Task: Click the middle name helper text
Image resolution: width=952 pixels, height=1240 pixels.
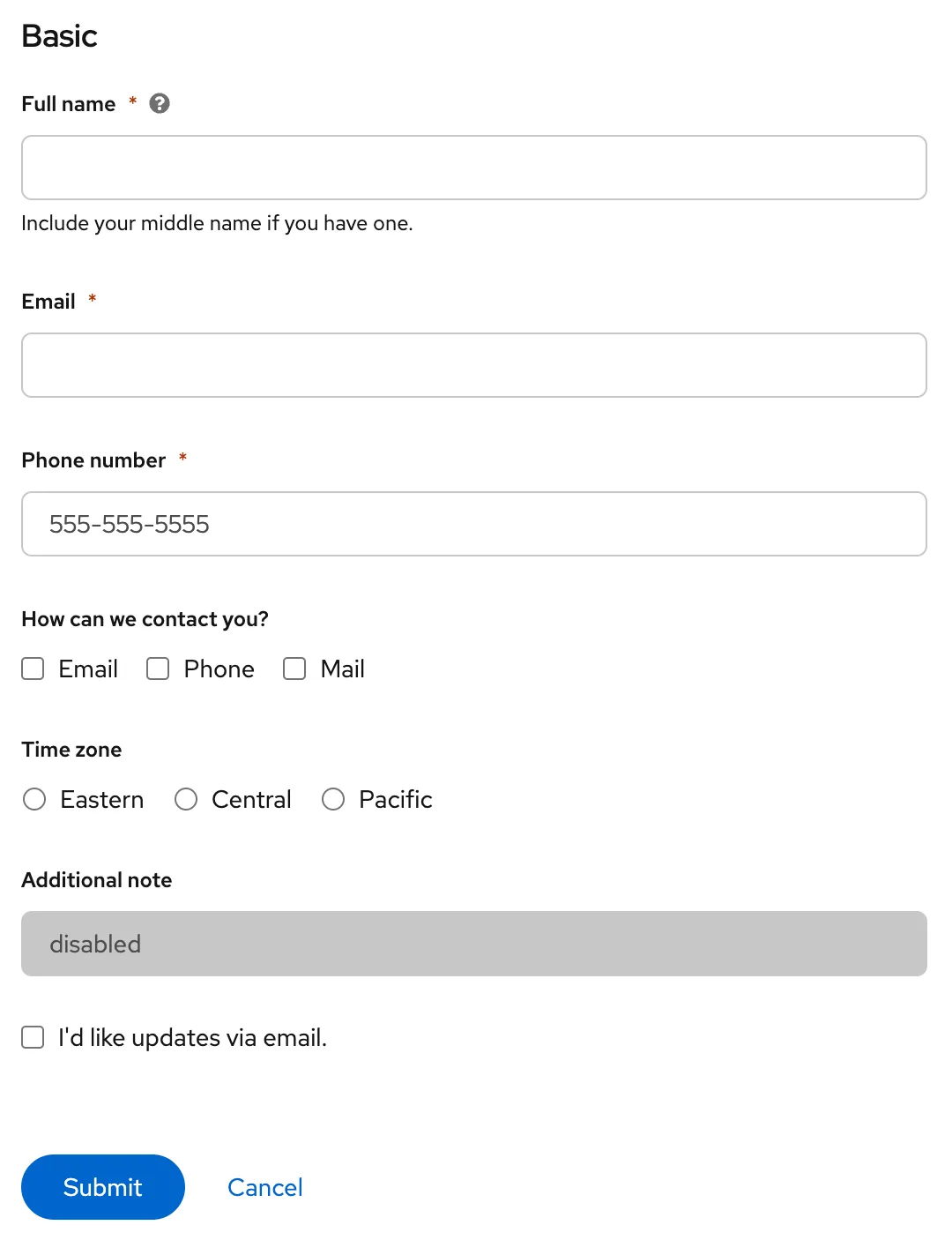Action: (217, 224)
